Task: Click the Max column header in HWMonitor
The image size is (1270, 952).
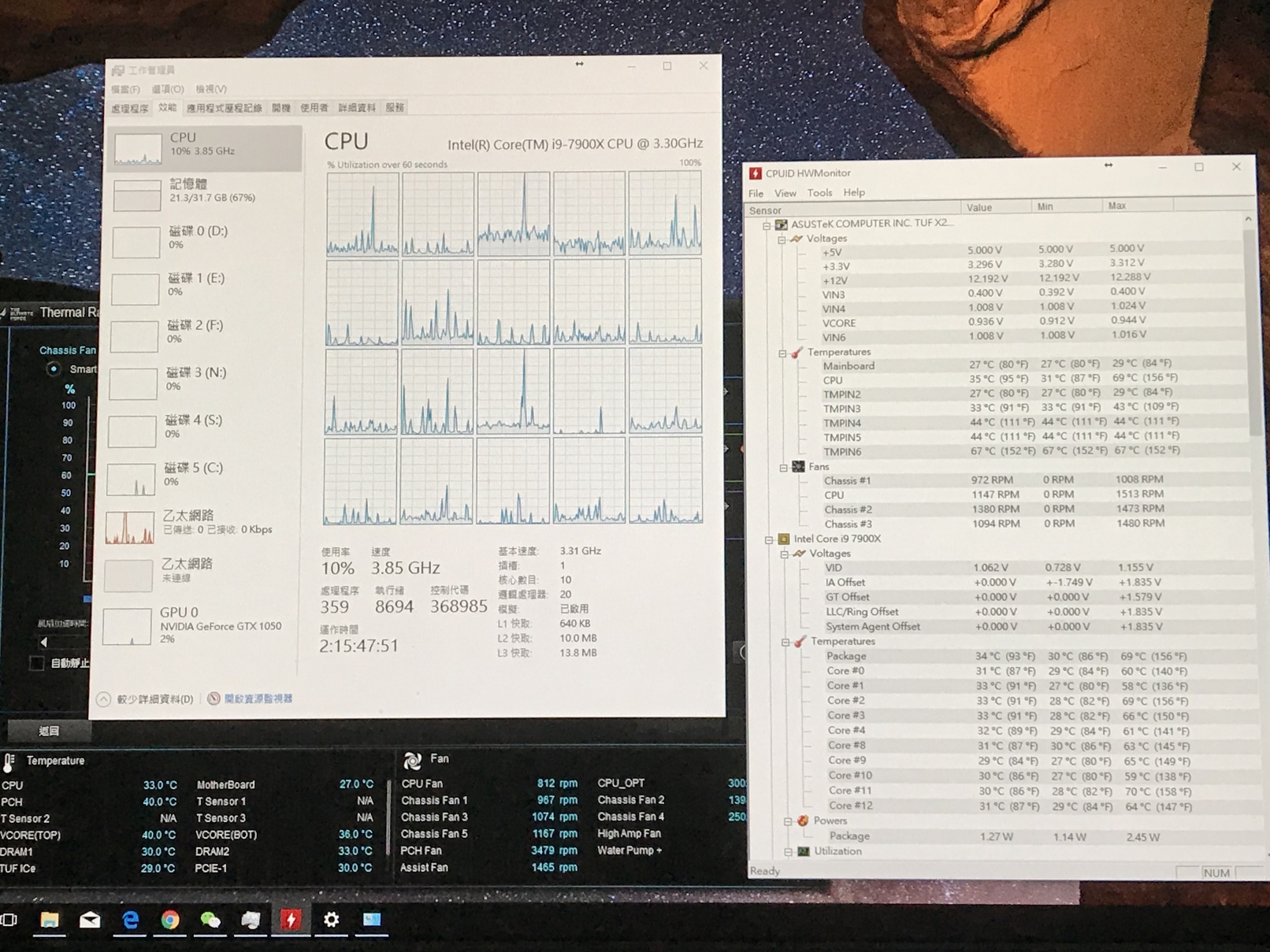Action: [1138, 206]
